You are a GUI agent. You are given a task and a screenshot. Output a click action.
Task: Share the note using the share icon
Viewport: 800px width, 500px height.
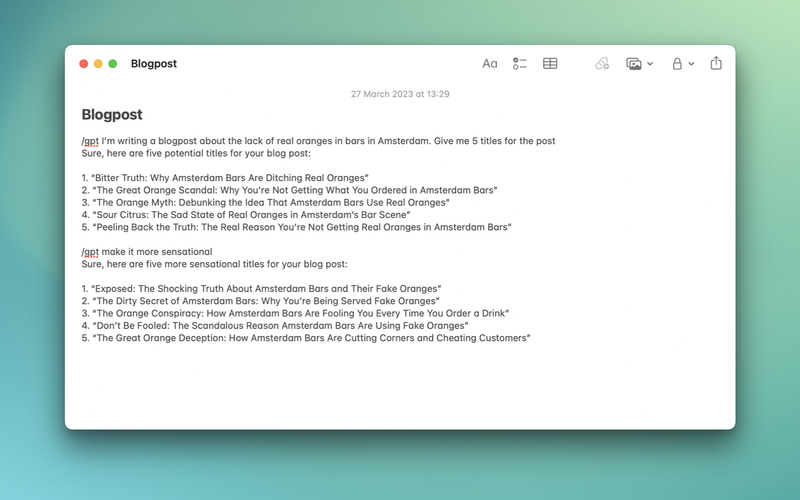click(x=716, y=64)
